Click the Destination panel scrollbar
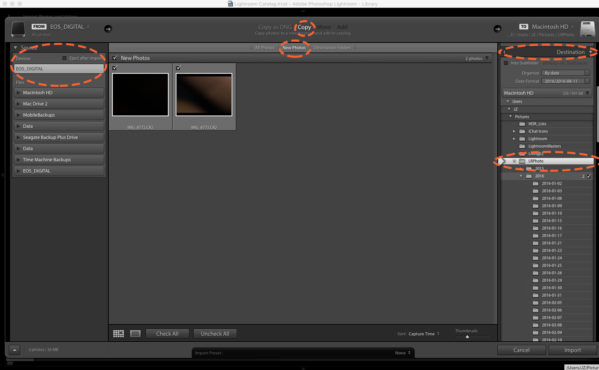The image size is (599, 370). (x=597, y=115)
